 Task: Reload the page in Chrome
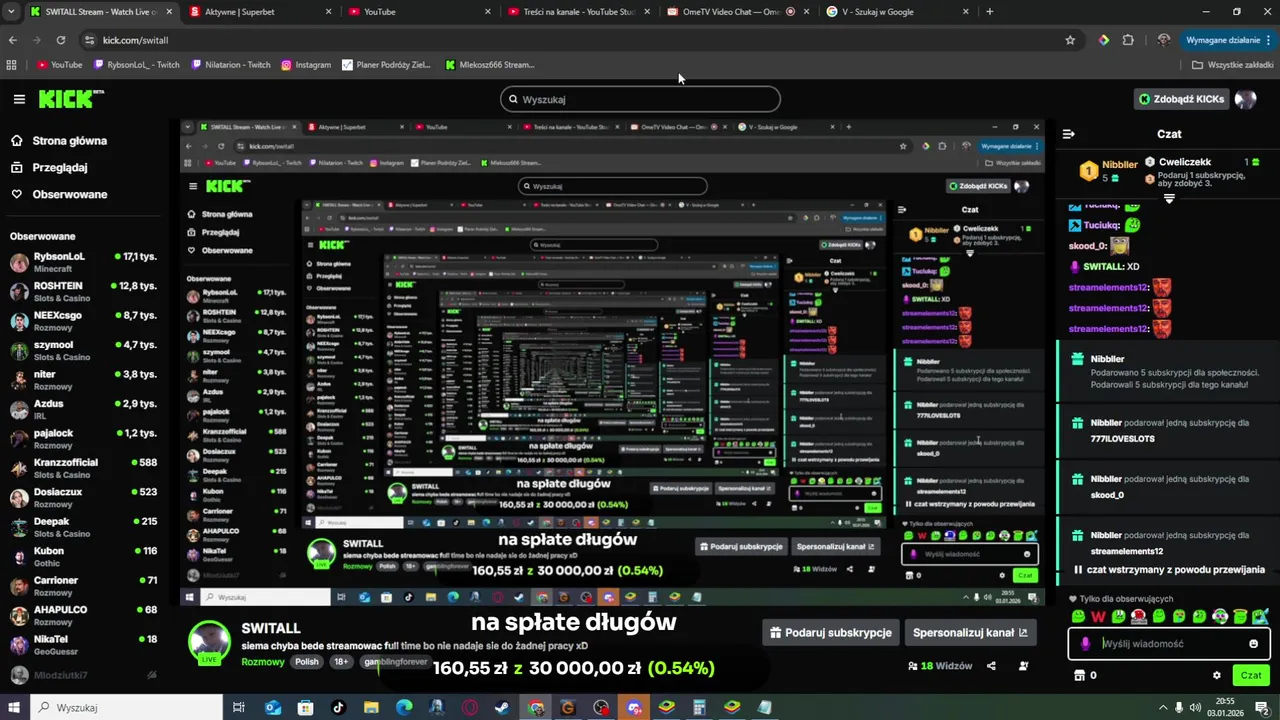coord(61,40)
